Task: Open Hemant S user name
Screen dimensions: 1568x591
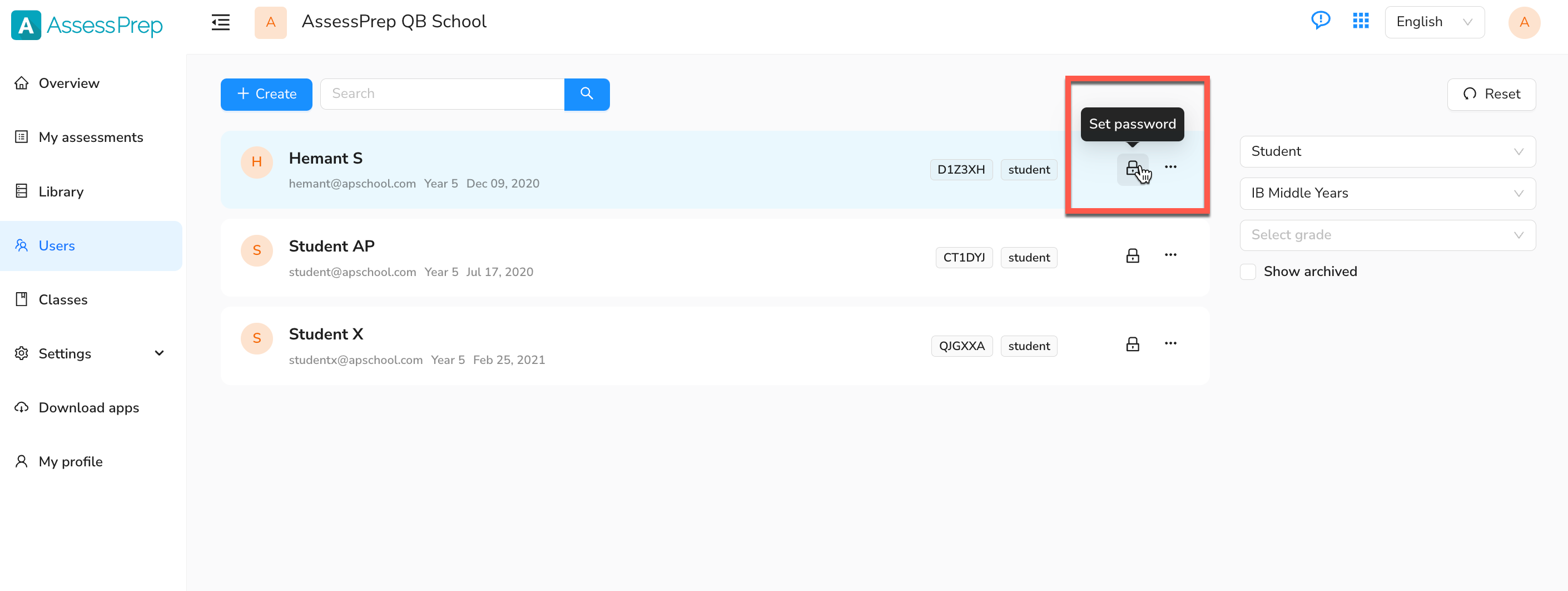Action: (x=325, y=159)
